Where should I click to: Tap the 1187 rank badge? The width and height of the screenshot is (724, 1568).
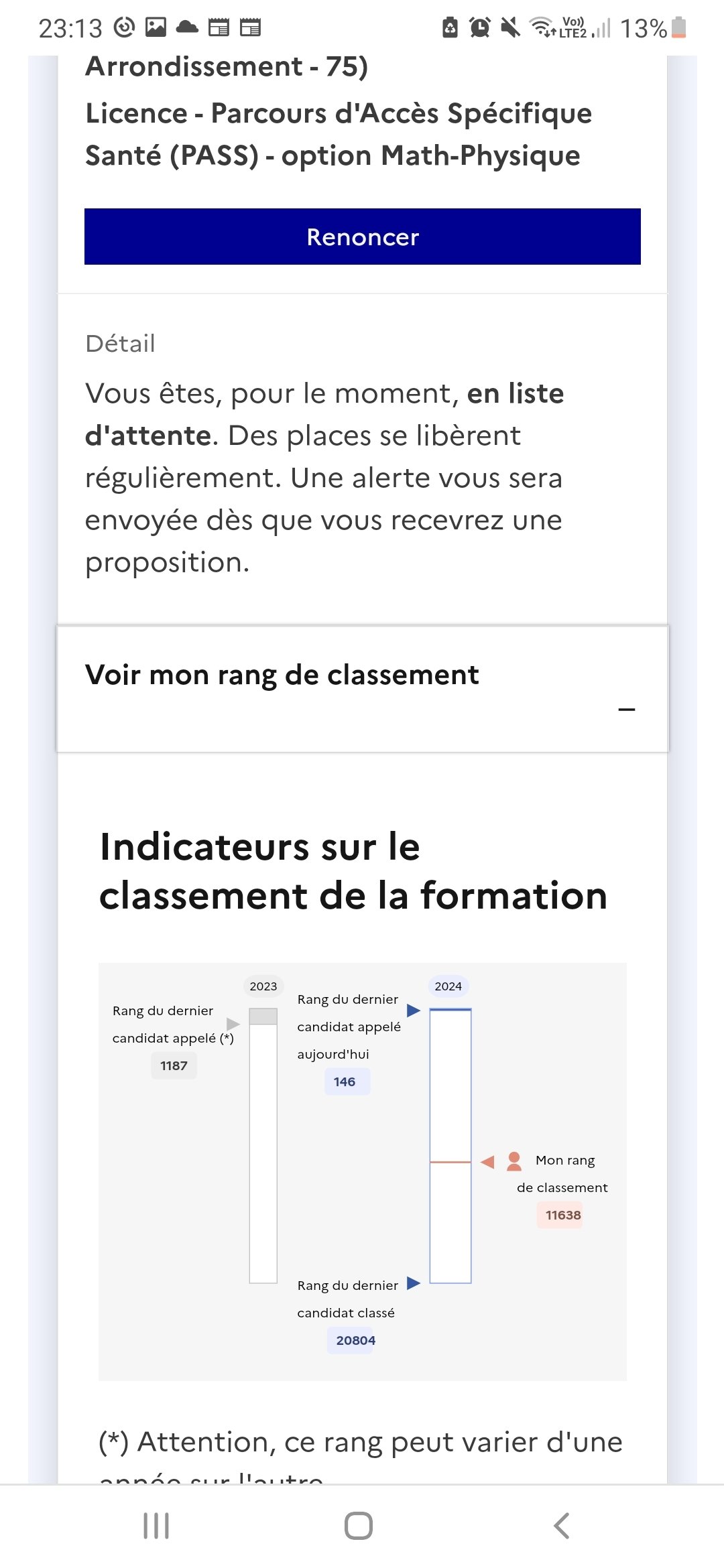[174, 1065]
